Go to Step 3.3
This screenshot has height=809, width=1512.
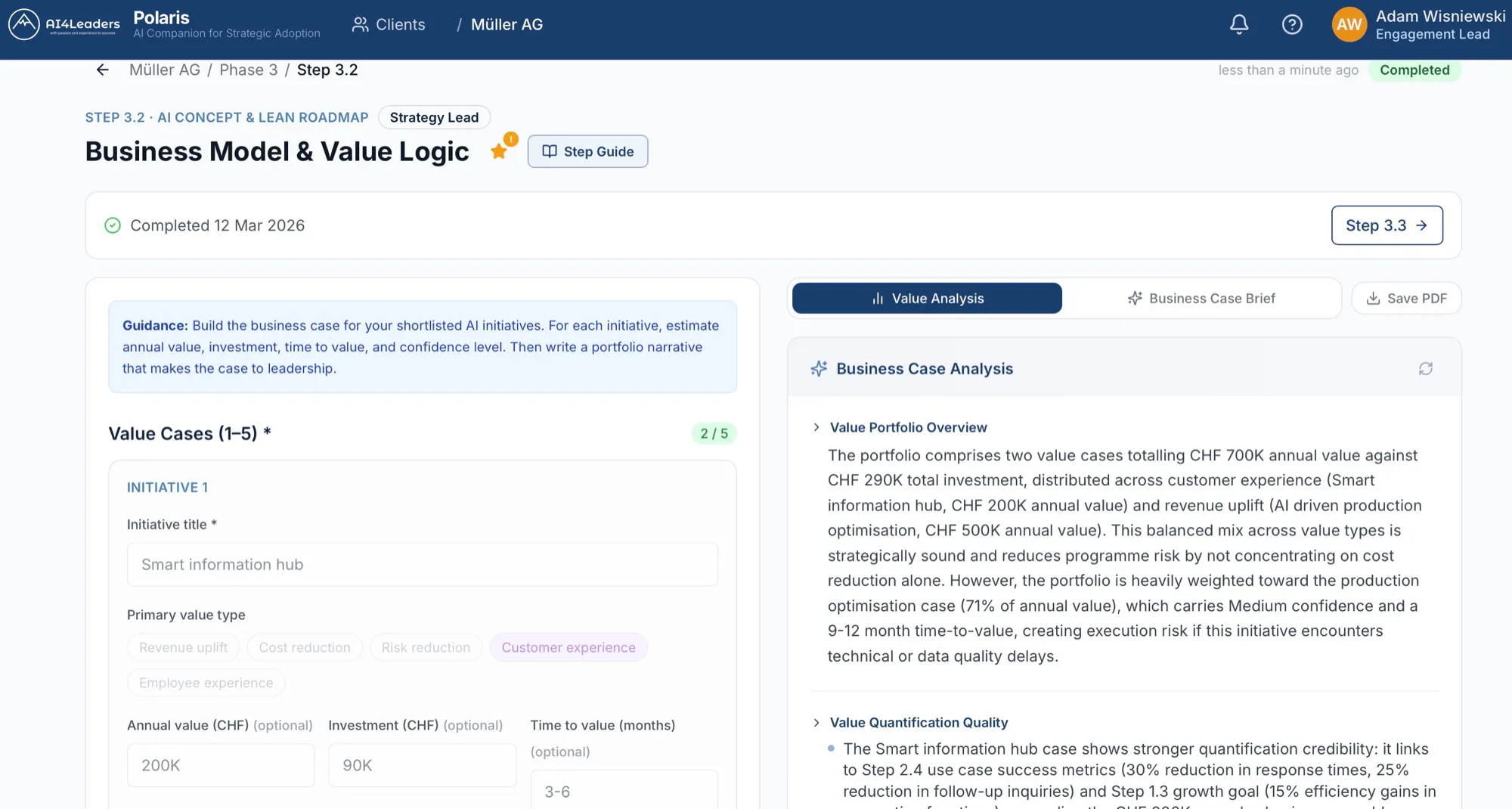[1387, 225]
